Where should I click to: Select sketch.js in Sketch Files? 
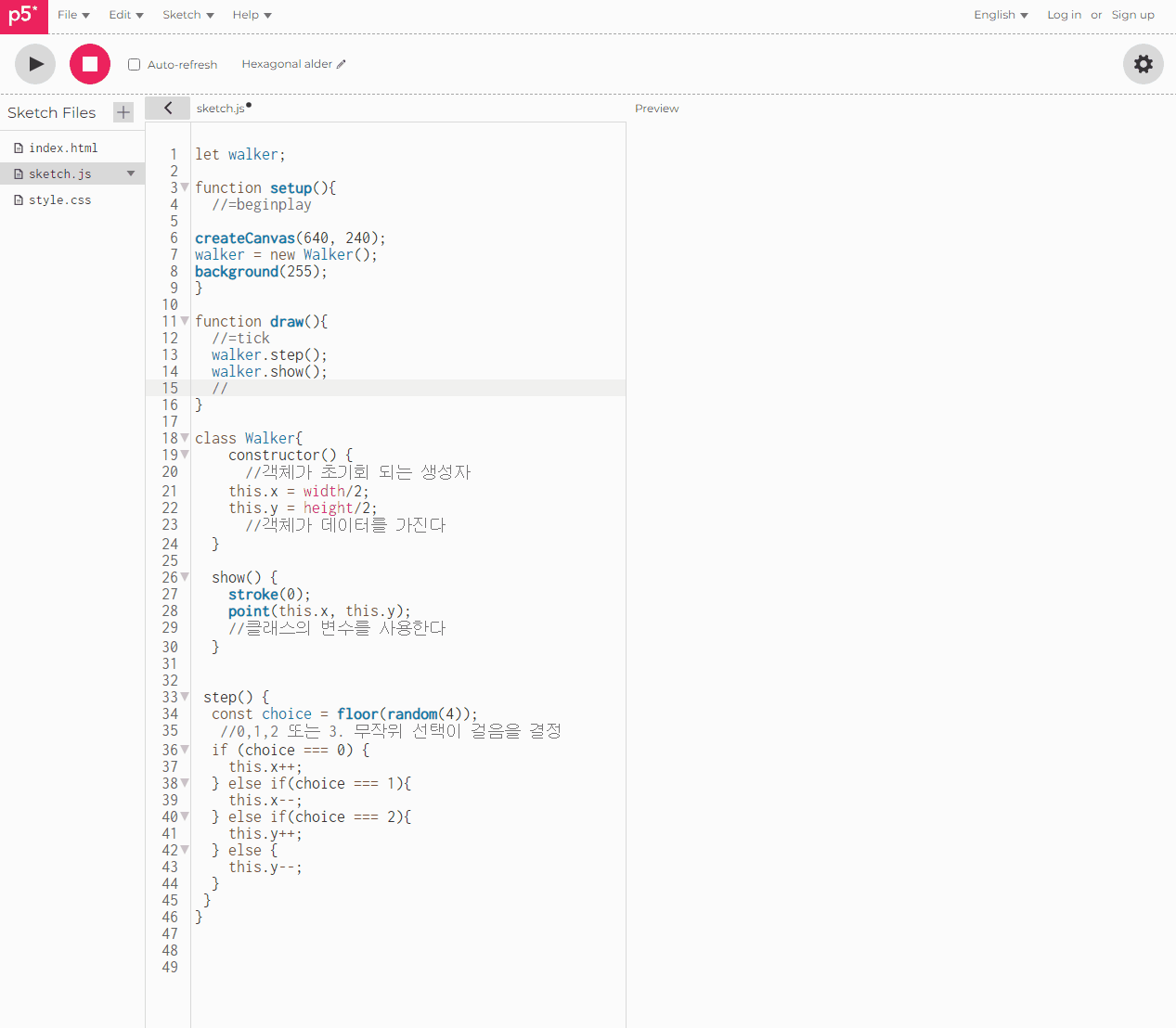tap(60, 173)
